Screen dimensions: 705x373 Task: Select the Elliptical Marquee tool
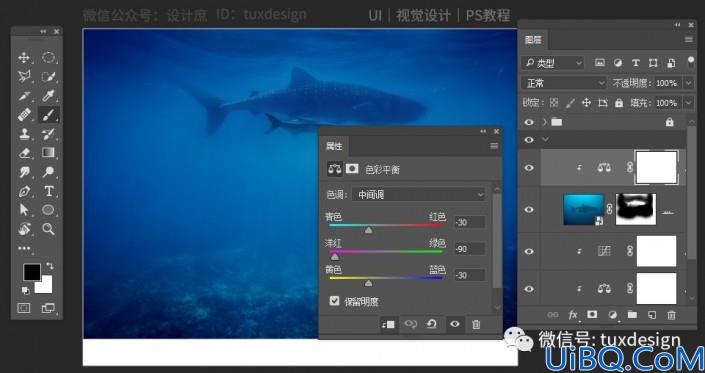pos(48,57)
